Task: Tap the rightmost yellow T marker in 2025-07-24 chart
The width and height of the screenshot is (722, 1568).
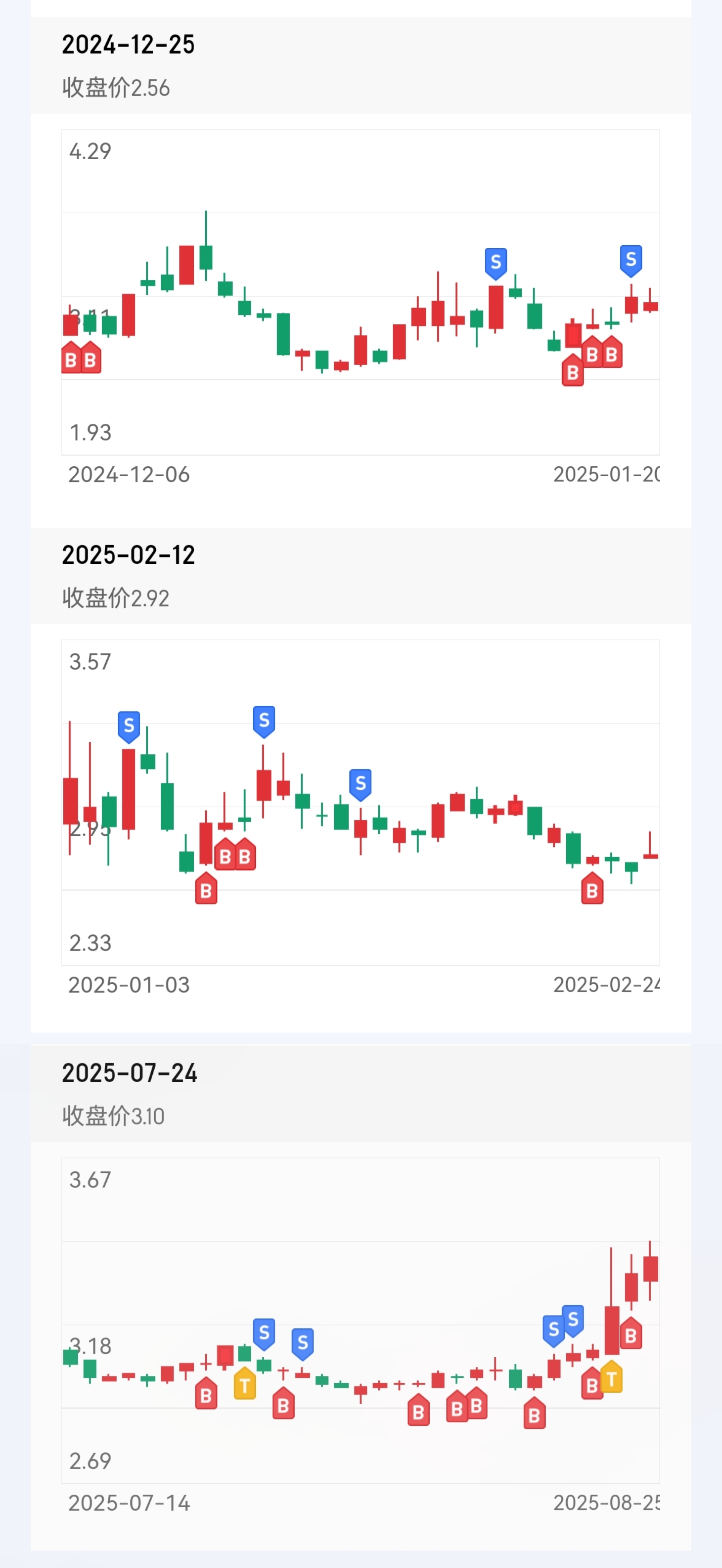Action: tap(611, 1377)
